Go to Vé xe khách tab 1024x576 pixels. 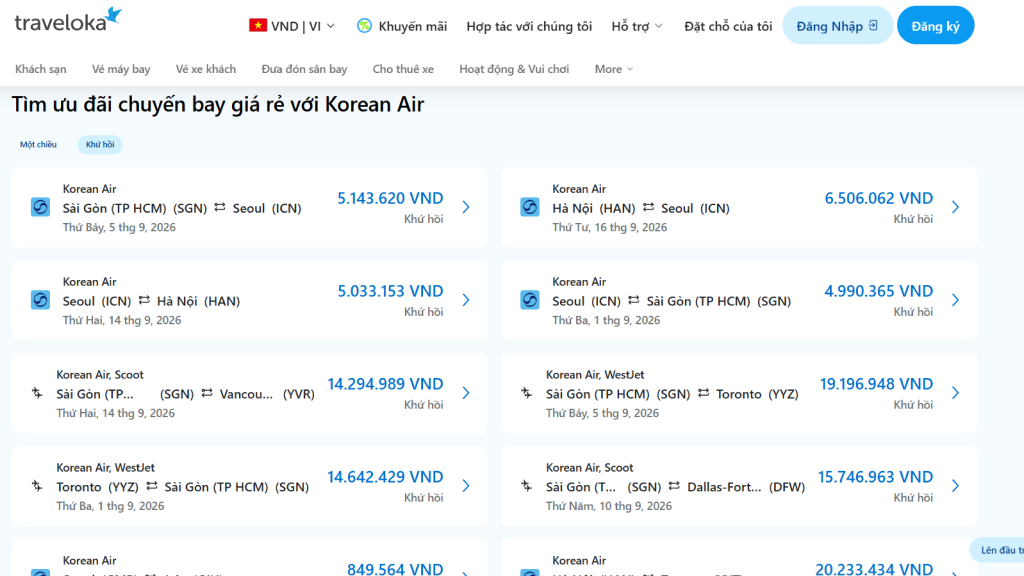[206, 69]
